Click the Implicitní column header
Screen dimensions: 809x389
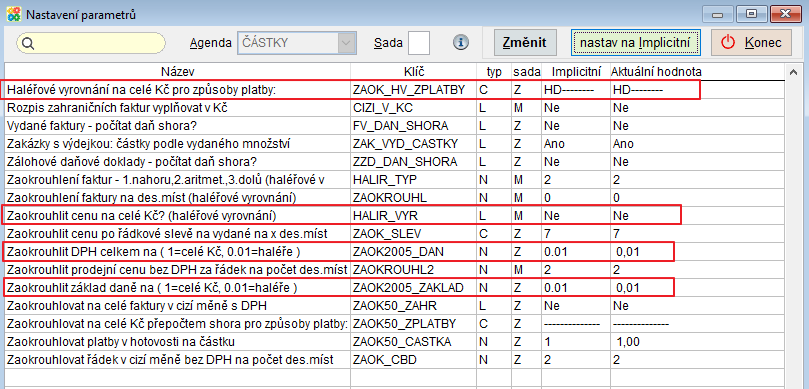[x=576, y=71]
